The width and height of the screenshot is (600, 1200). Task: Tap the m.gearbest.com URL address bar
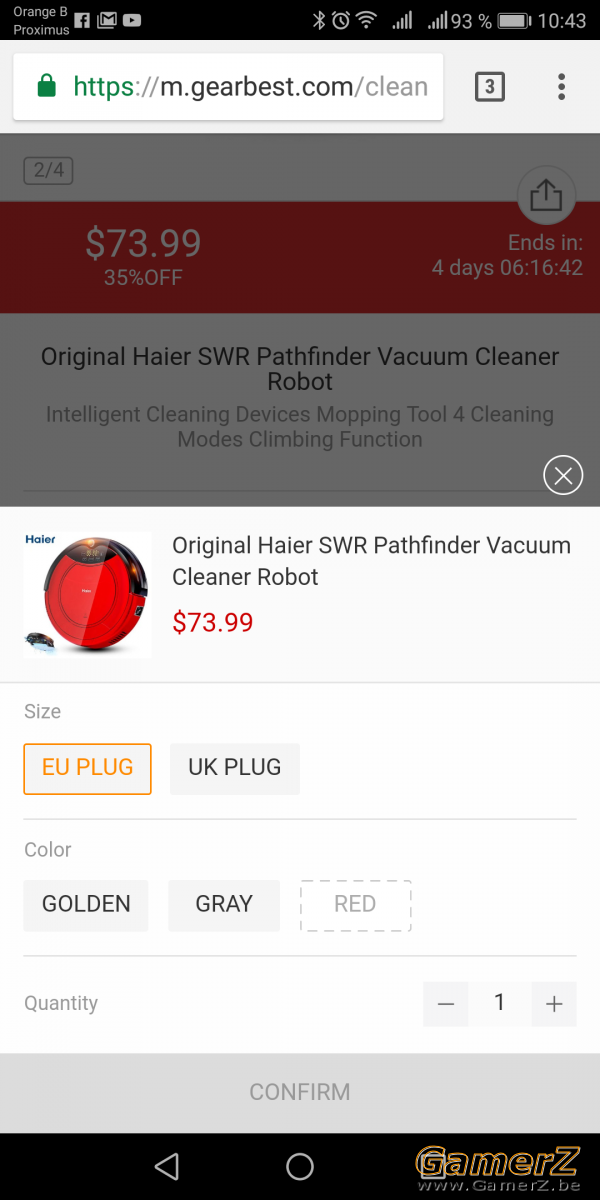(x=228, y=87)
